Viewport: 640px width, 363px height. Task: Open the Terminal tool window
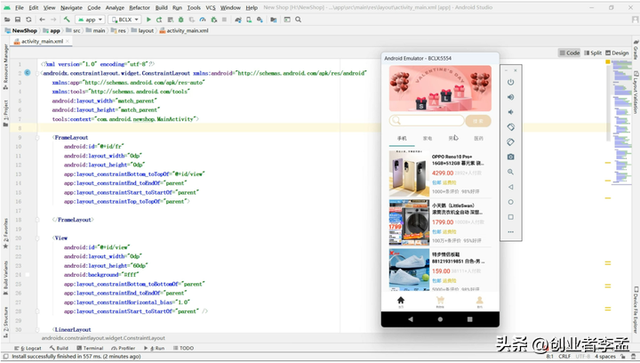point(90,348)
